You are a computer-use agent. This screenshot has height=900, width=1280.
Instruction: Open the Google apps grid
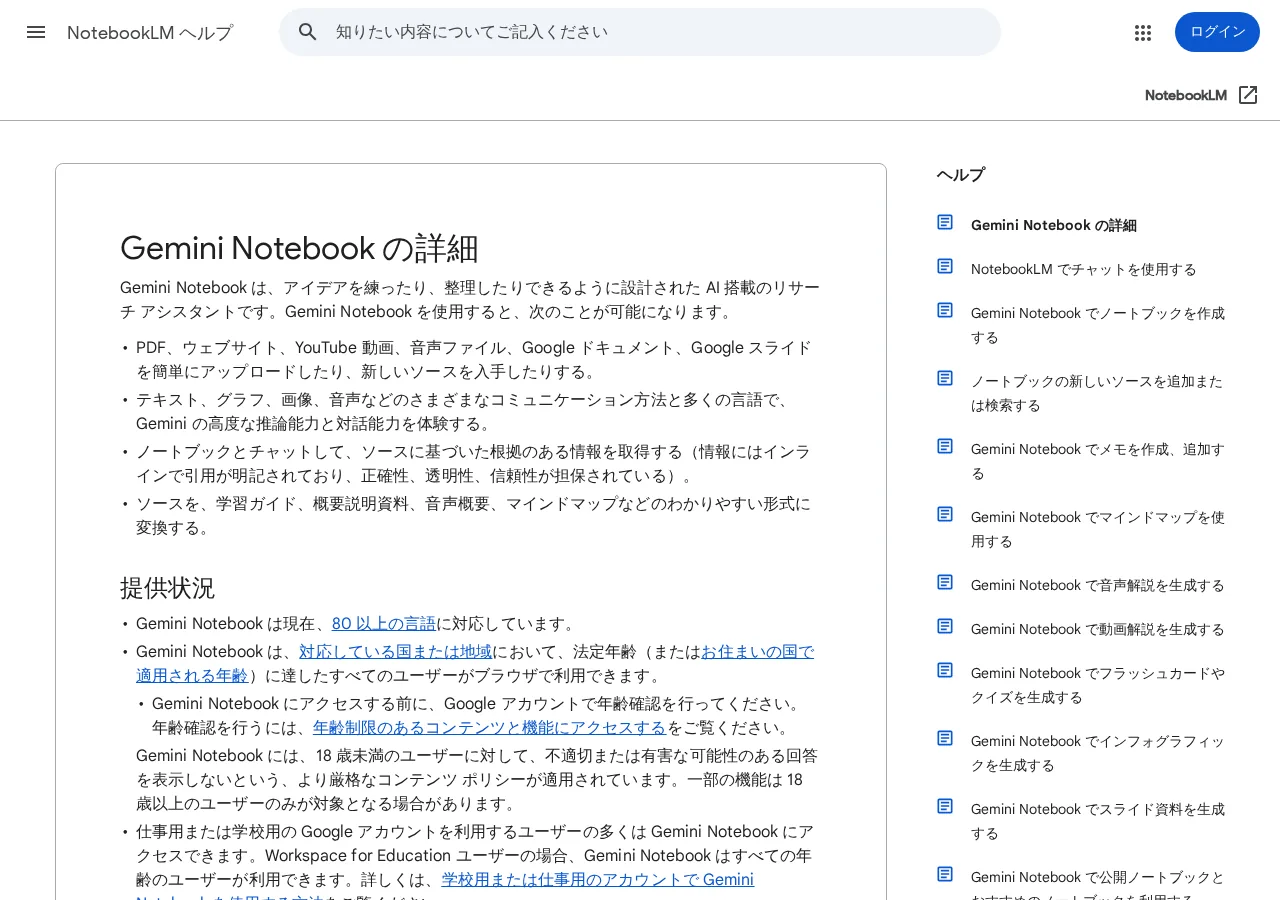click(x=1143, y=32)
